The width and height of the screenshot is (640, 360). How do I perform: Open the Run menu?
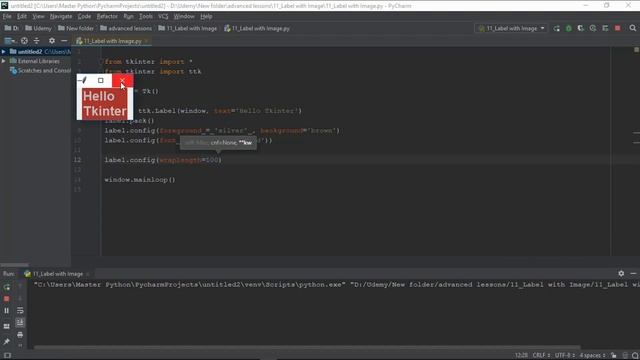tap(128, 16)
